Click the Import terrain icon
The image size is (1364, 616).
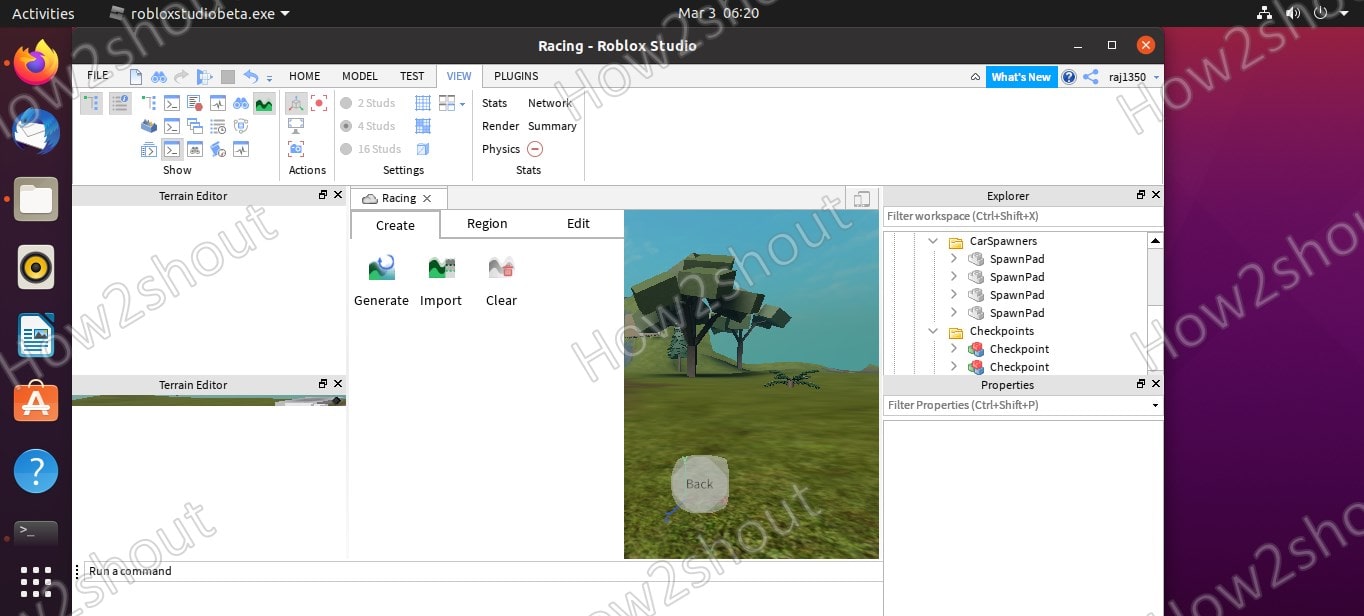[x=441, y=268]
